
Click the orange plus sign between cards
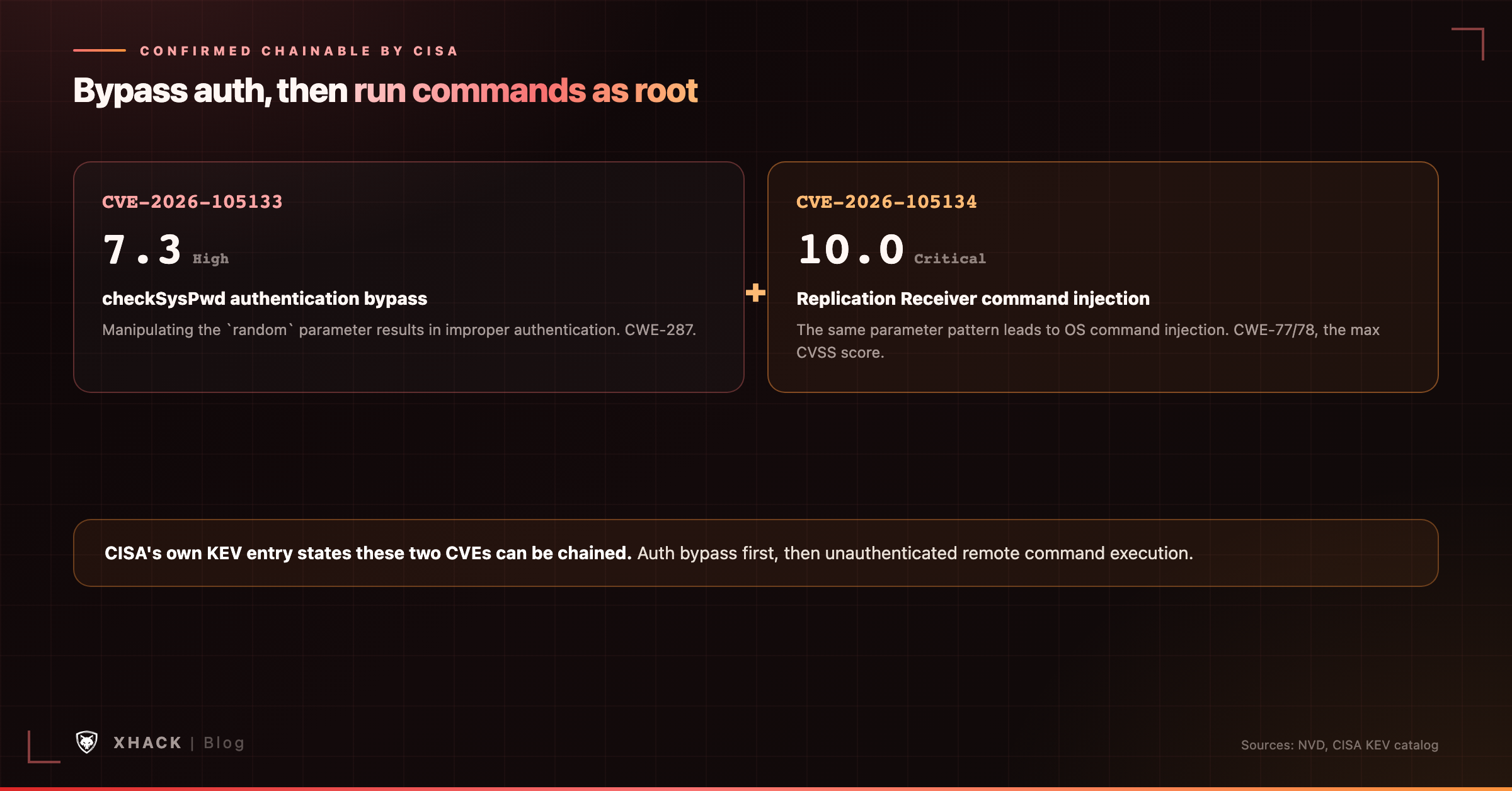pos(755,292)
